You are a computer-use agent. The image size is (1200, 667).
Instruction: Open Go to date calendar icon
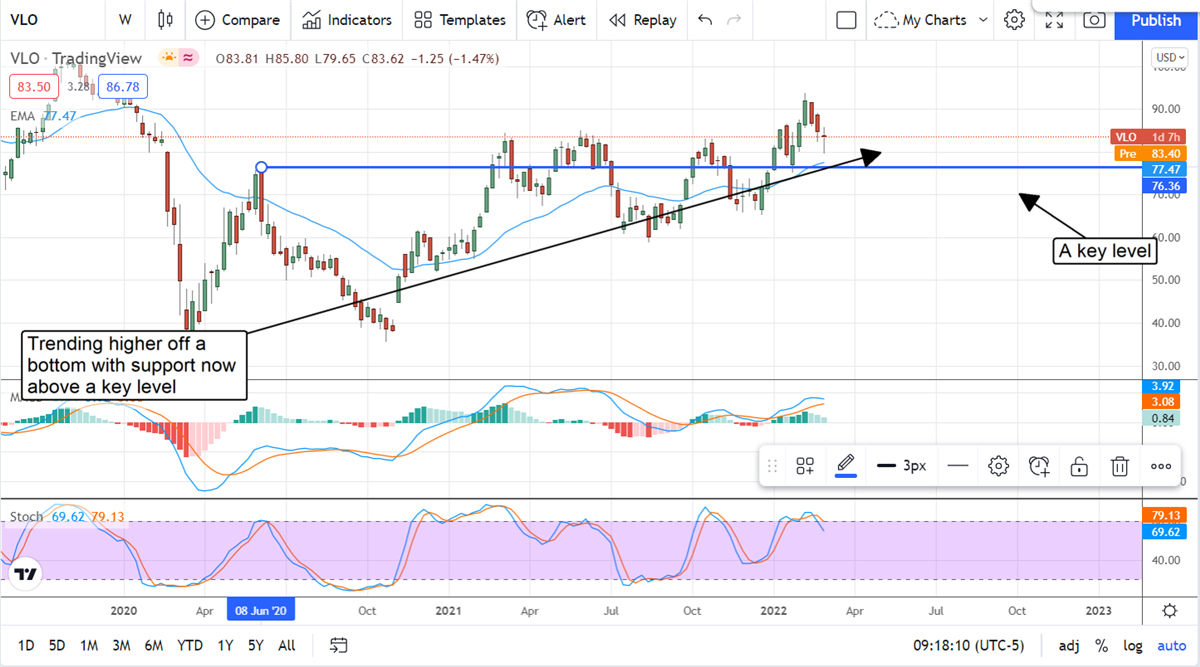[x=339, y=645]
